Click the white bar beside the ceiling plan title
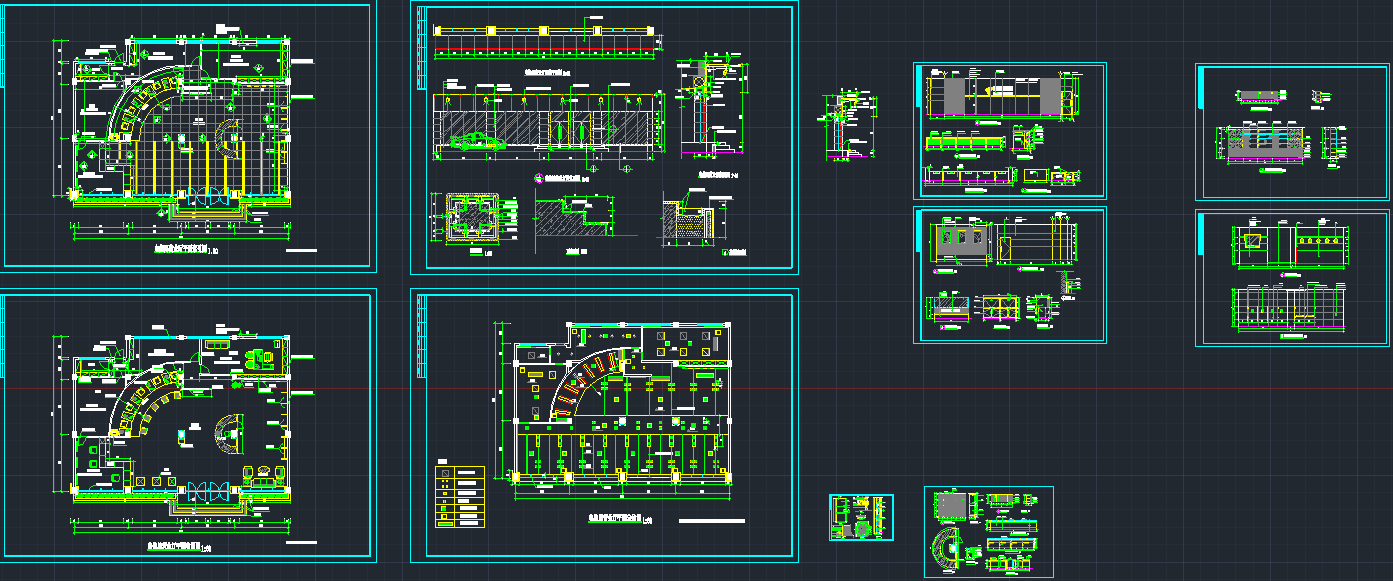This screenshot has height=581, width=1393. point(712,522)
